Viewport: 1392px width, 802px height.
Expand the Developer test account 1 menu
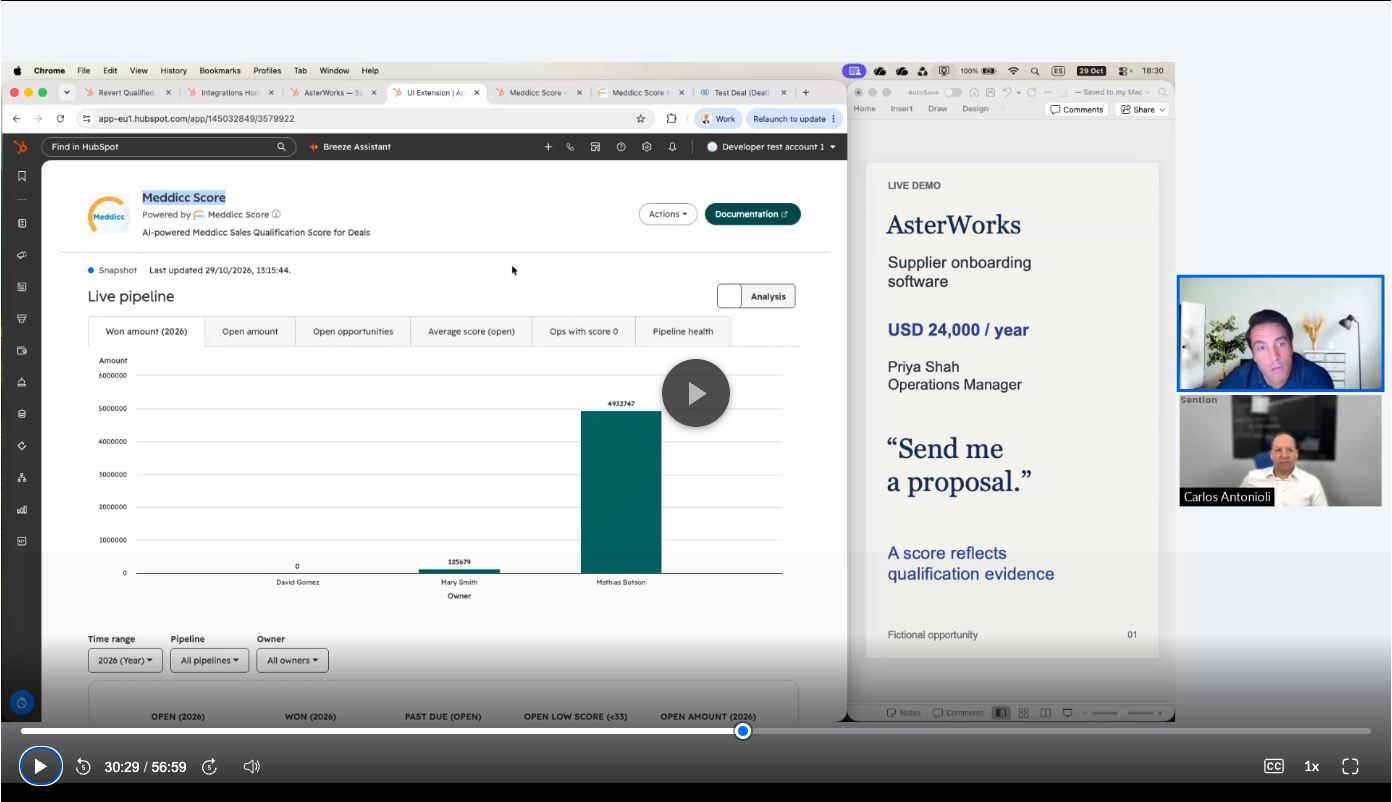point(771,147)
